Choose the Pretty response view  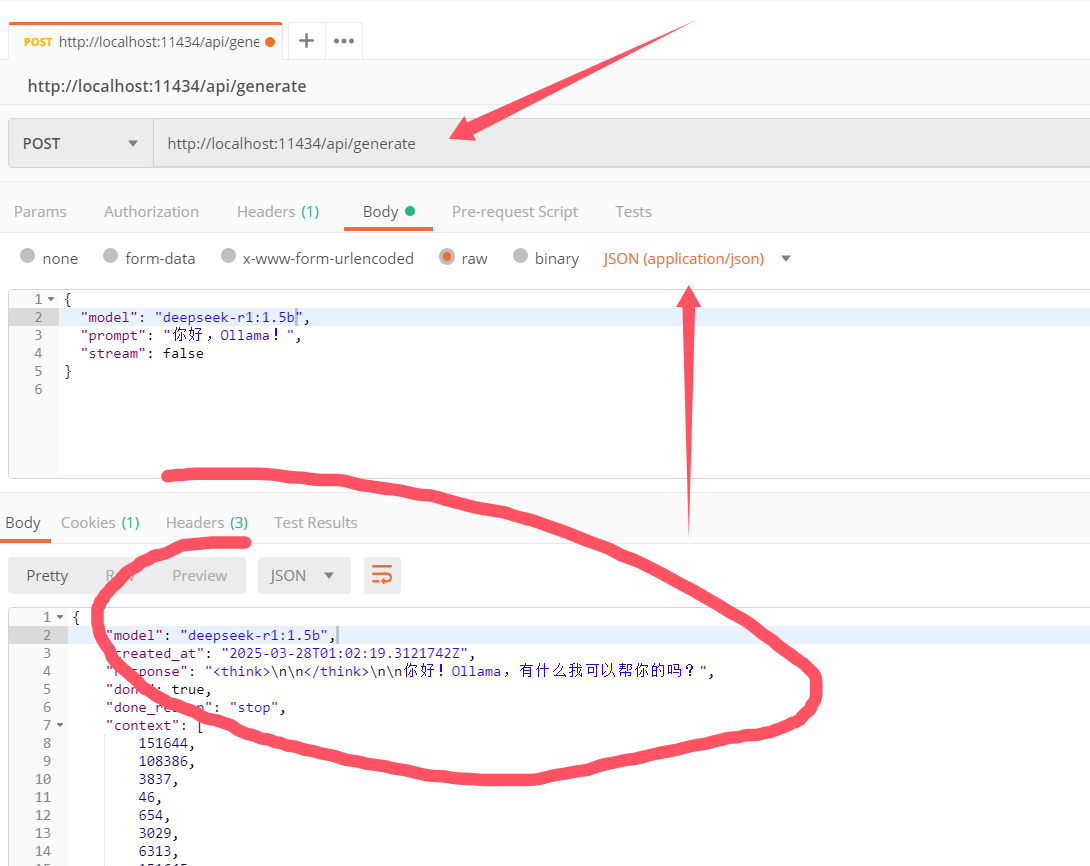click(x=47, y=575)
